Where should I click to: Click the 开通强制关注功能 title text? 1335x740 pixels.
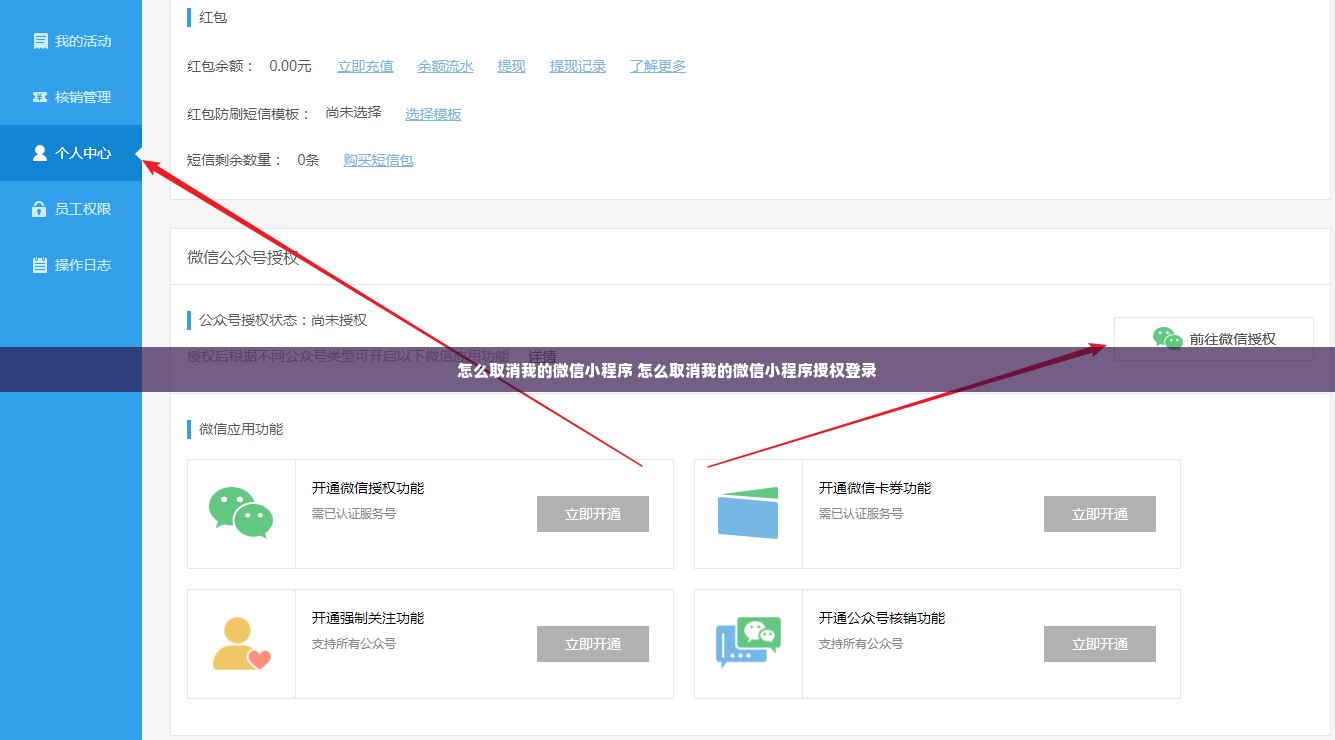pyautogui.click(x=368, y=618)
